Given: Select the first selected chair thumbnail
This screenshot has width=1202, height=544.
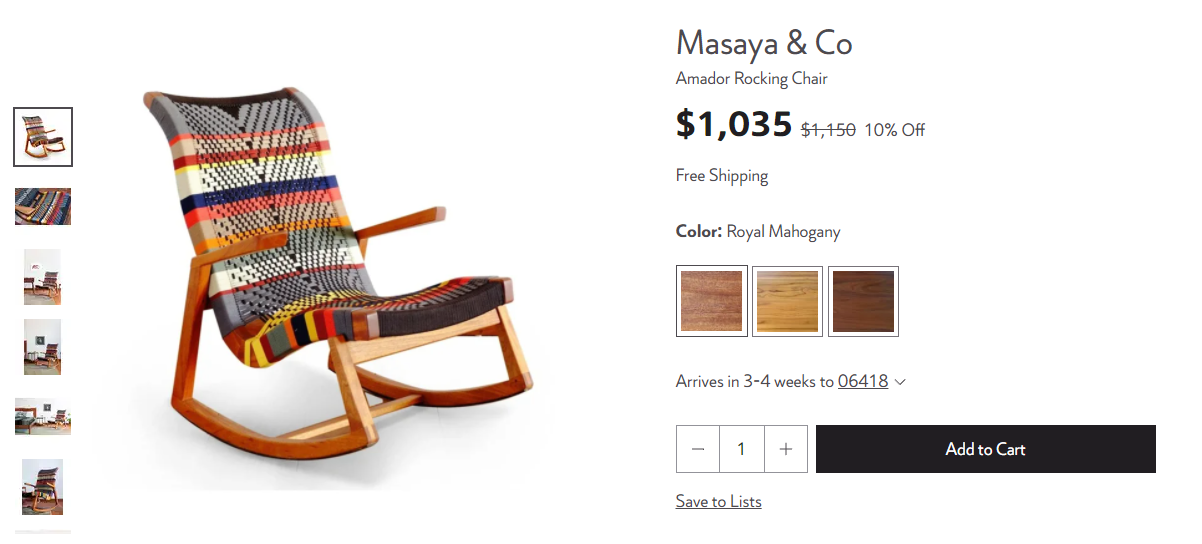Looking at the screenshot, I should coord(43,137).
